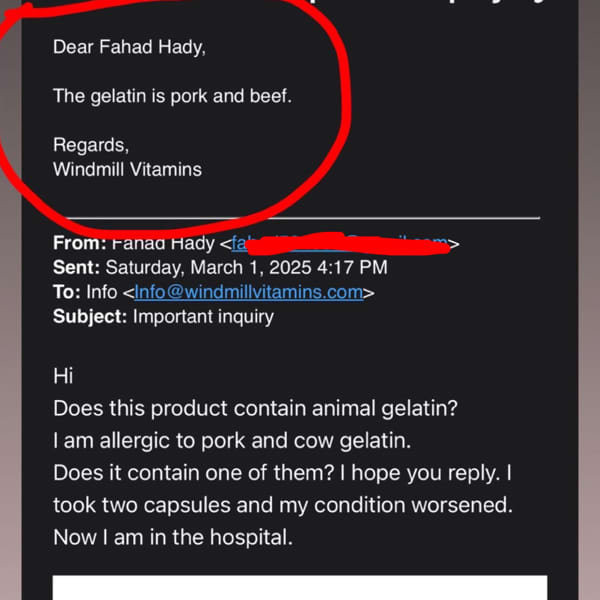Click the redacted sender email address link
Image resolution: width=600 pixels, height=600 pixels.
(340, 243)
